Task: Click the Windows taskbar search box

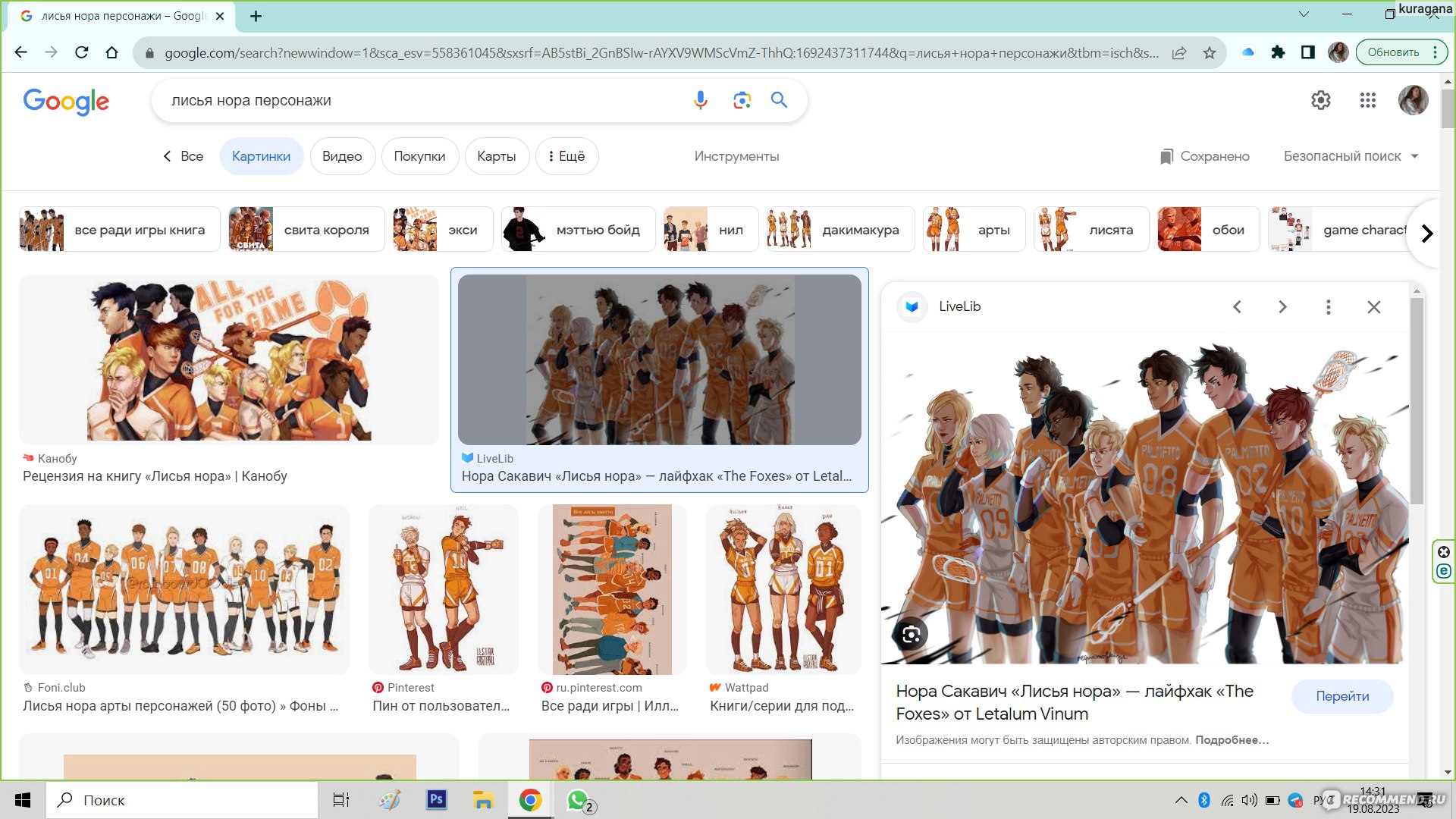Action: (182, 800)
